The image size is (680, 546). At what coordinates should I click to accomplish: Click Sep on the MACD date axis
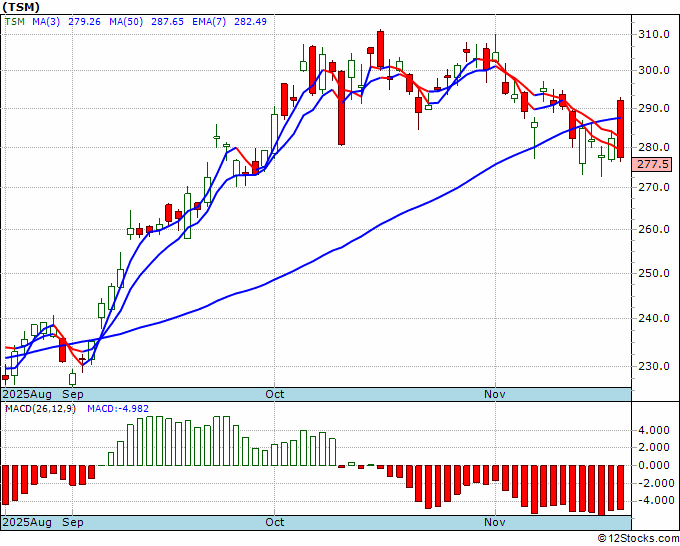point(72,522)
